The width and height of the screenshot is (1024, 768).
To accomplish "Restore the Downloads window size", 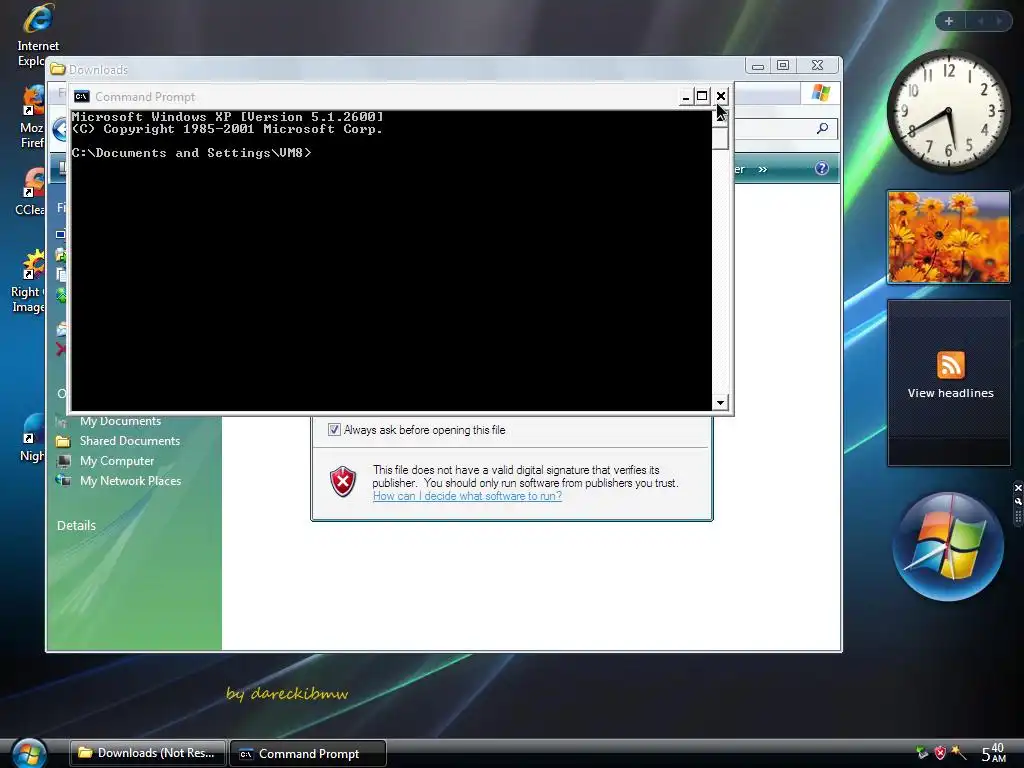I will [782, 65].
